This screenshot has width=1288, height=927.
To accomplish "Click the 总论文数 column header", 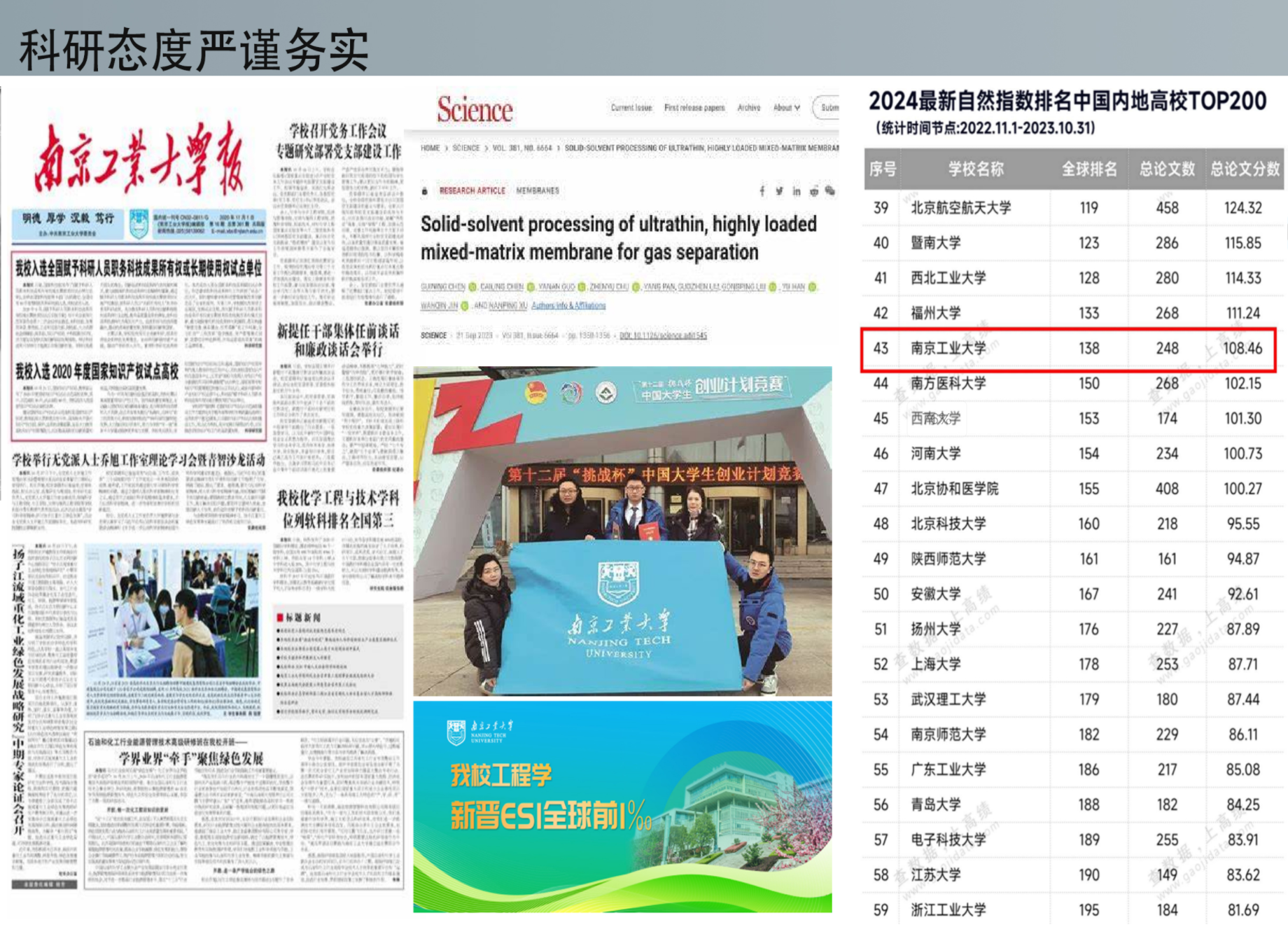I will click(1167, 169).
